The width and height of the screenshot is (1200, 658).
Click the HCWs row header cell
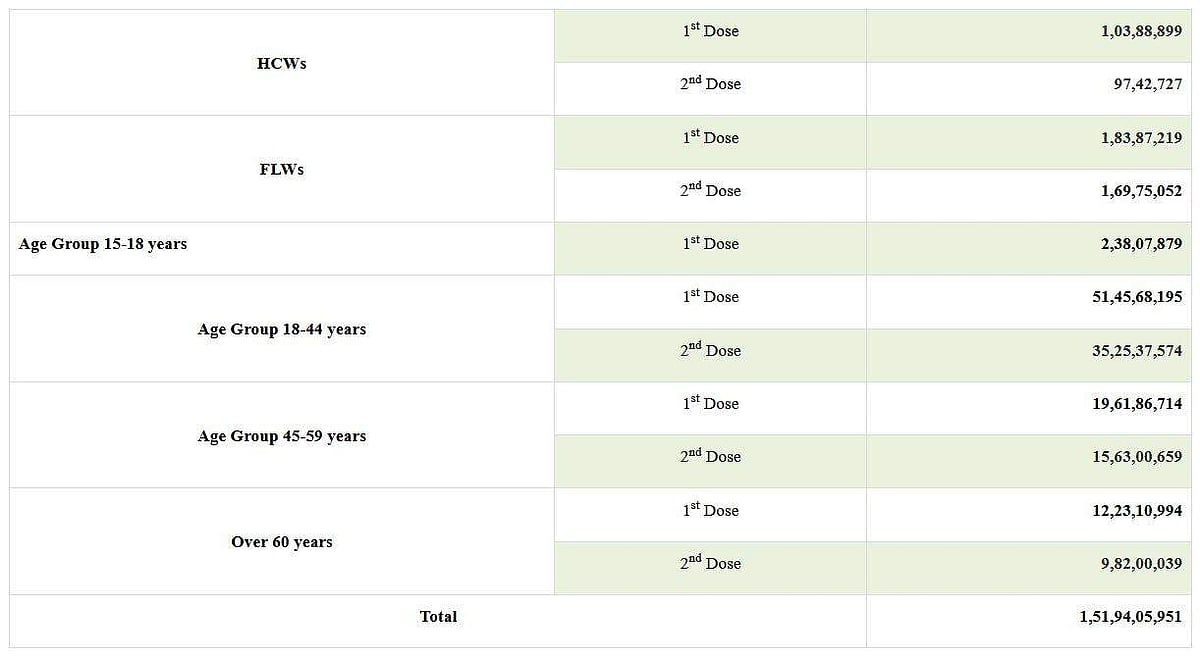coord(281,63)
